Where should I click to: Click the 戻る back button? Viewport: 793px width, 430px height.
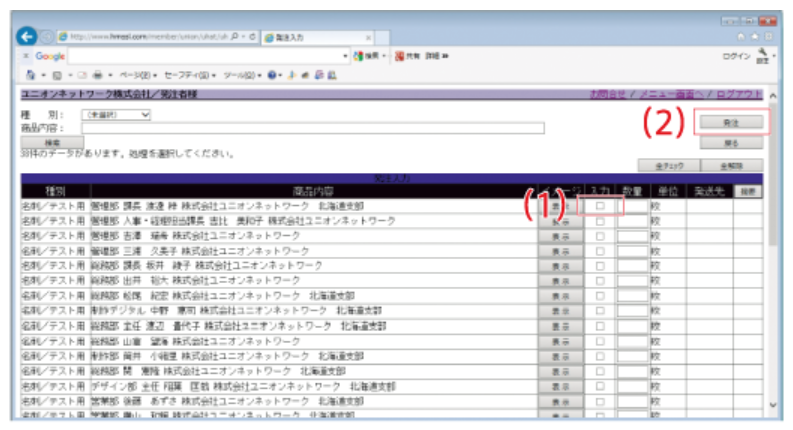click(731, 143)
